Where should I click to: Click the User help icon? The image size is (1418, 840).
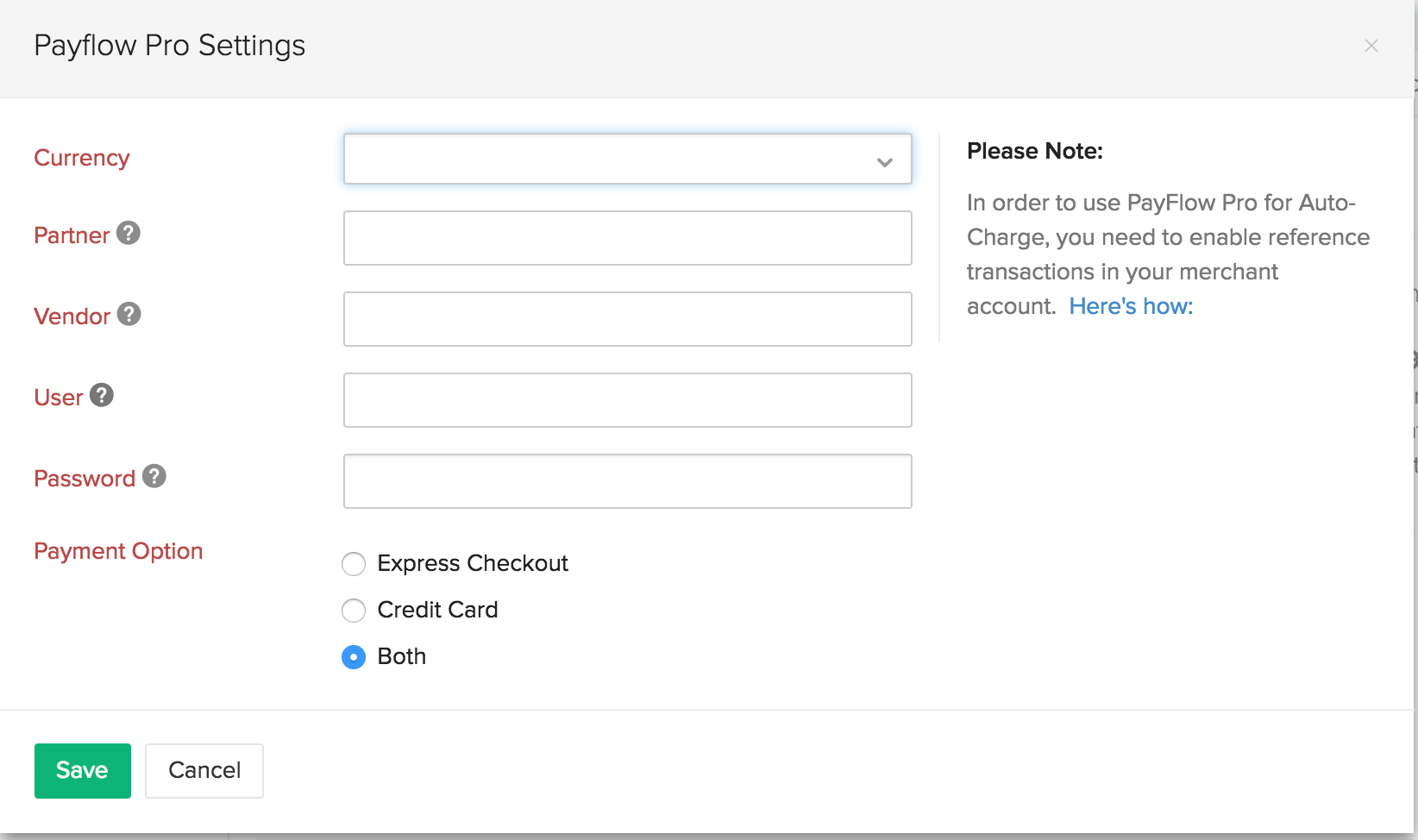point(102,395)
